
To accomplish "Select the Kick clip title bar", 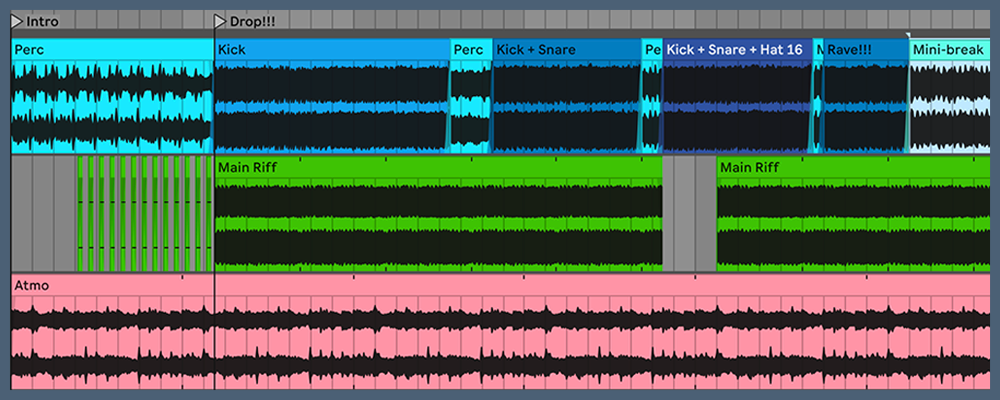I will 332,49.
